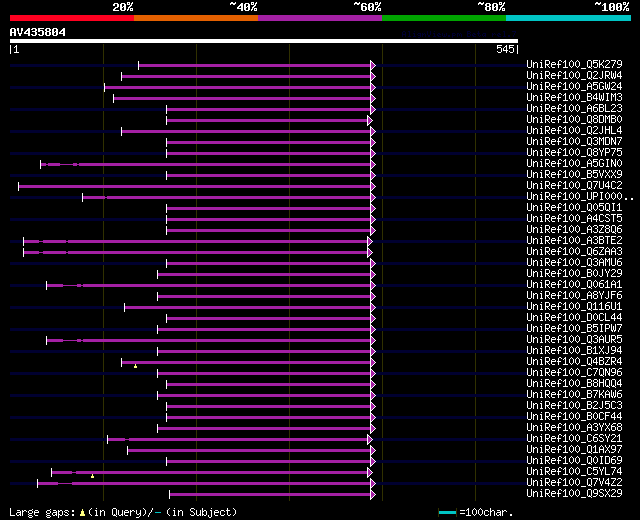This screenshot has height=520, width=640.
Task: Open UniRef100_B7KAW6 entry
Action: click(x=574, y=395)
